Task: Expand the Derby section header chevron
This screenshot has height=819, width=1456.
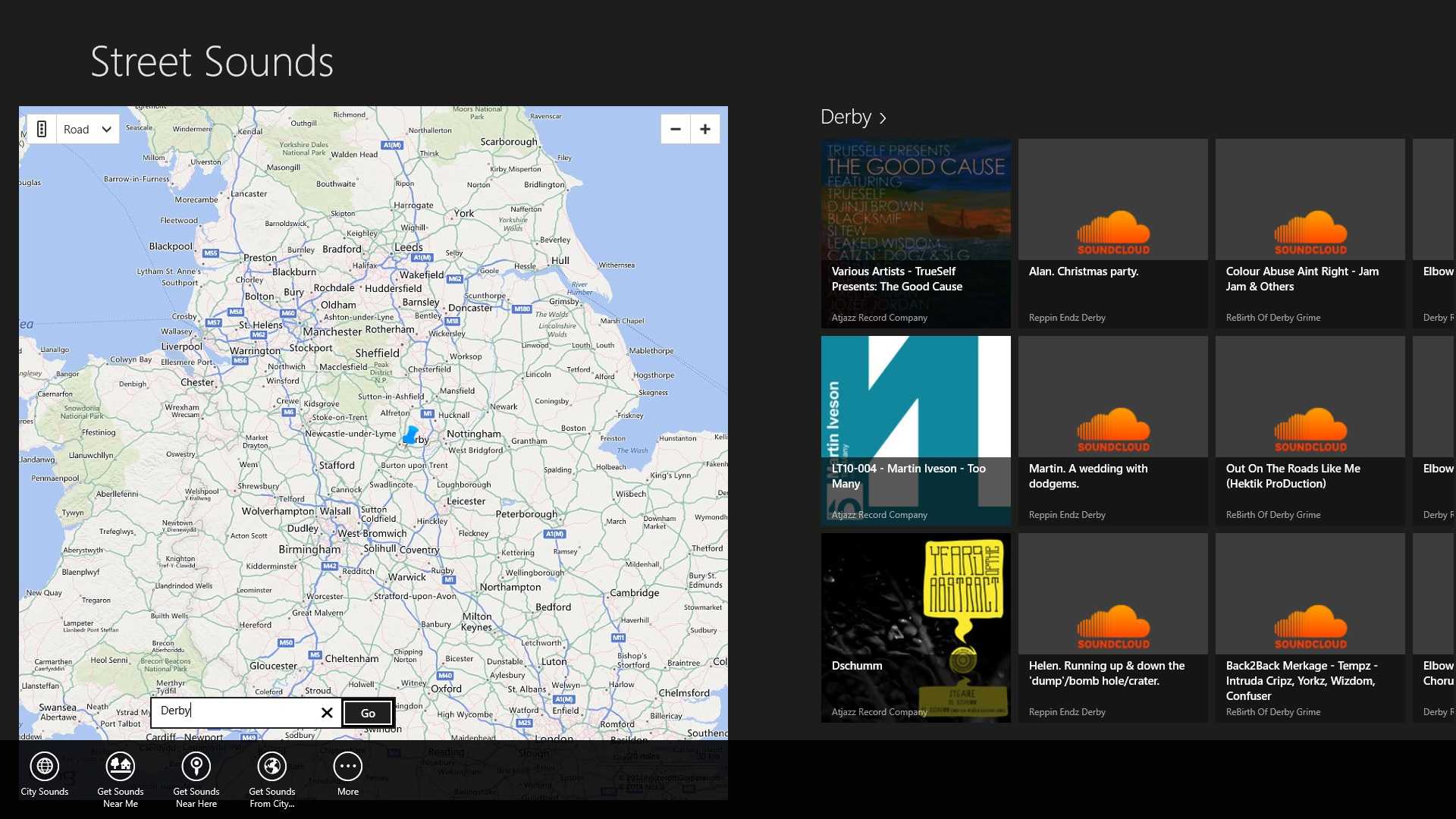Action: tap(883, 118)
